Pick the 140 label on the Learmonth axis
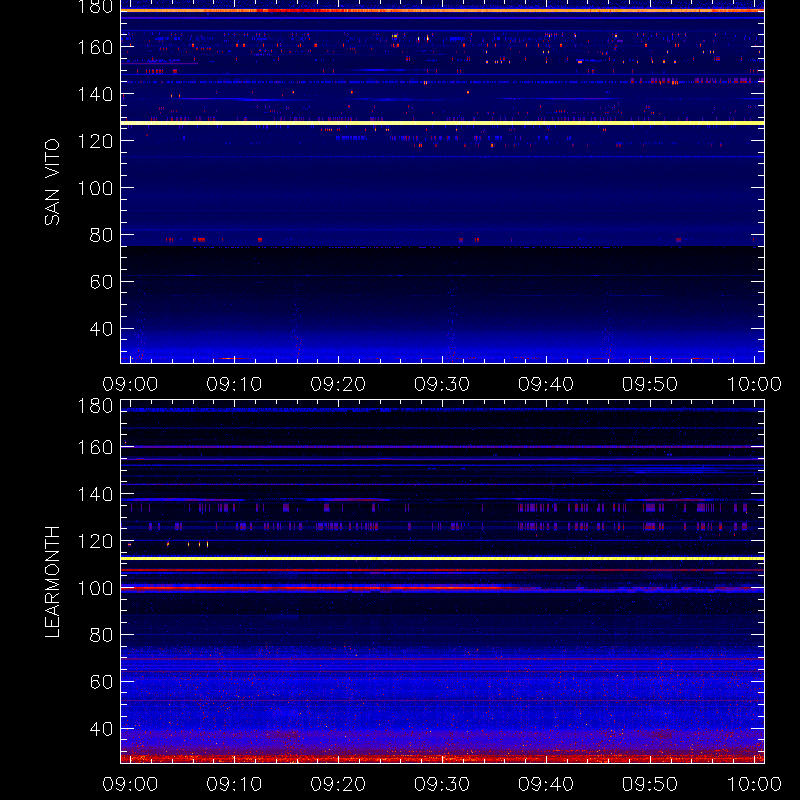 (x=95, y=494)
